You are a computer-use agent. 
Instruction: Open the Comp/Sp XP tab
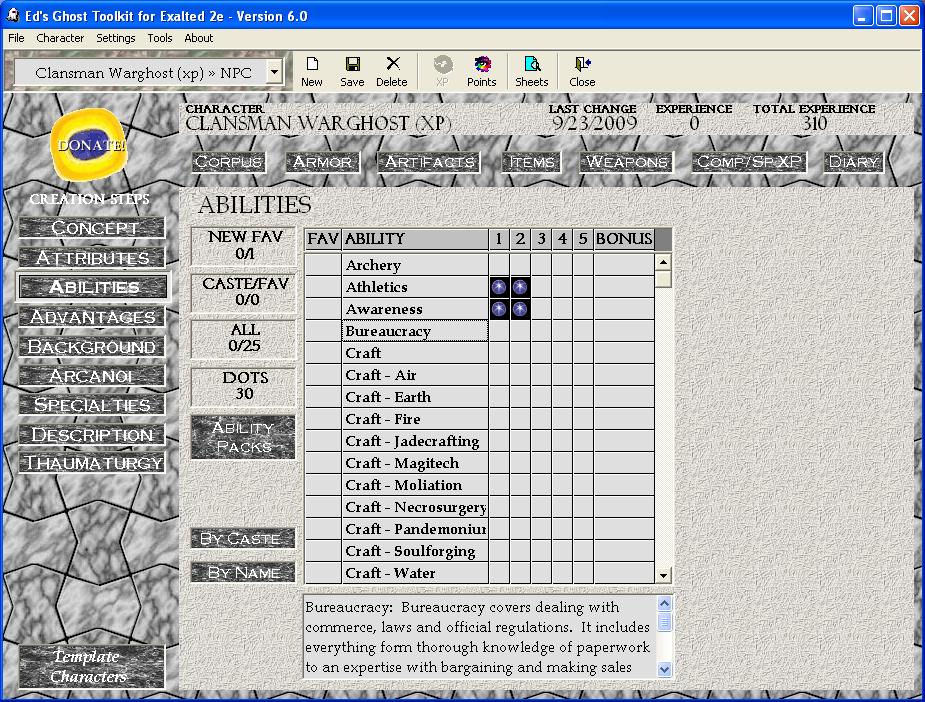click(749, 162)
